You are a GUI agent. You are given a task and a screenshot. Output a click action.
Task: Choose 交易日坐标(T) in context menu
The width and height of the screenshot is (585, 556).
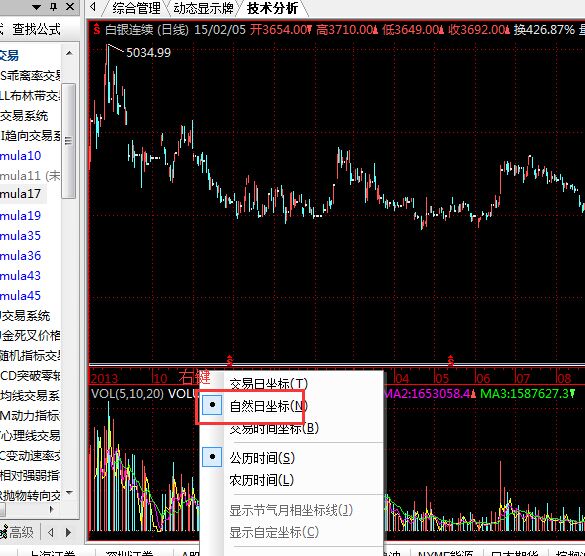269,384
